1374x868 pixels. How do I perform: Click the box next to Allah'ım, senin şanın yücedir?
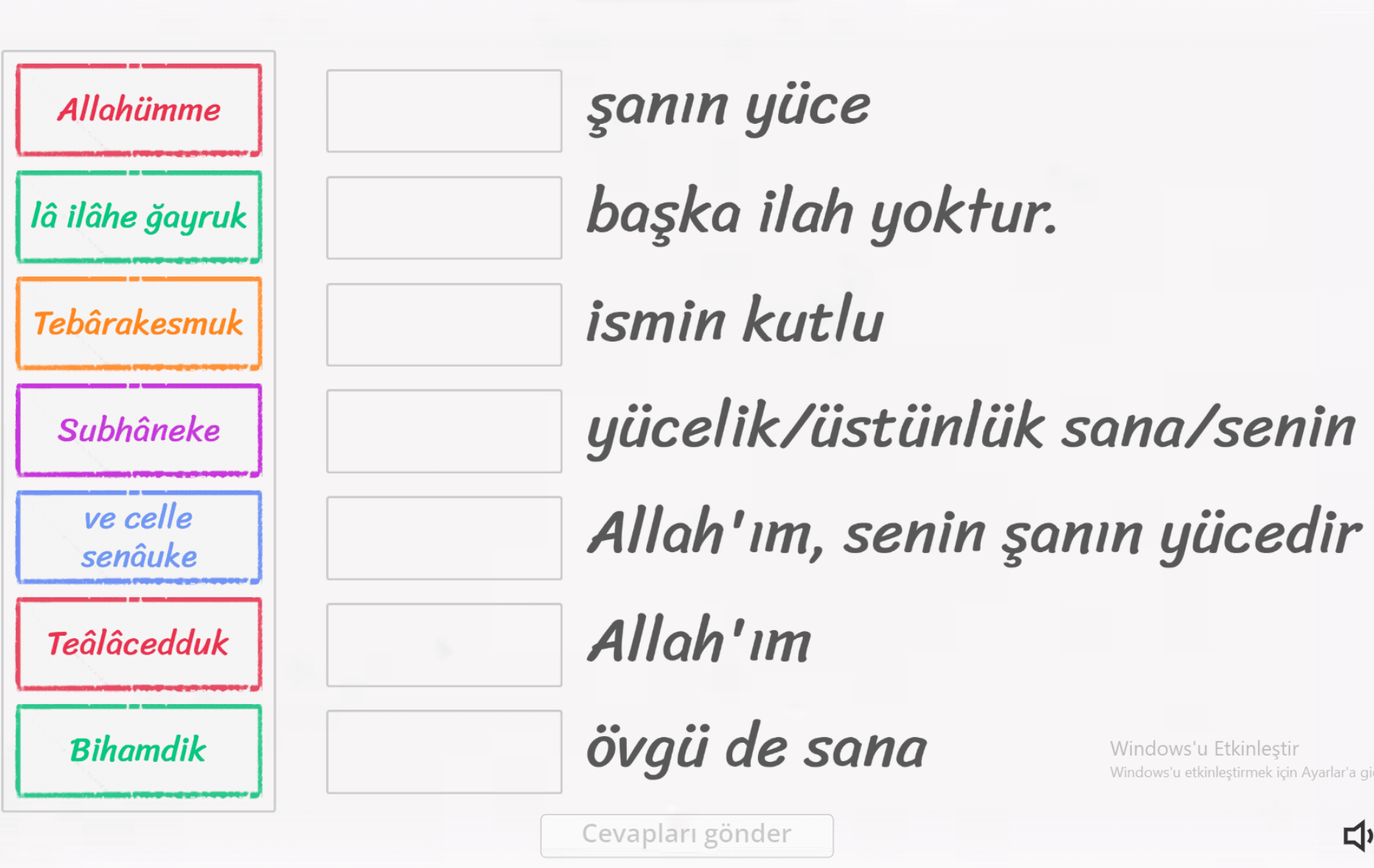(443, 538)
